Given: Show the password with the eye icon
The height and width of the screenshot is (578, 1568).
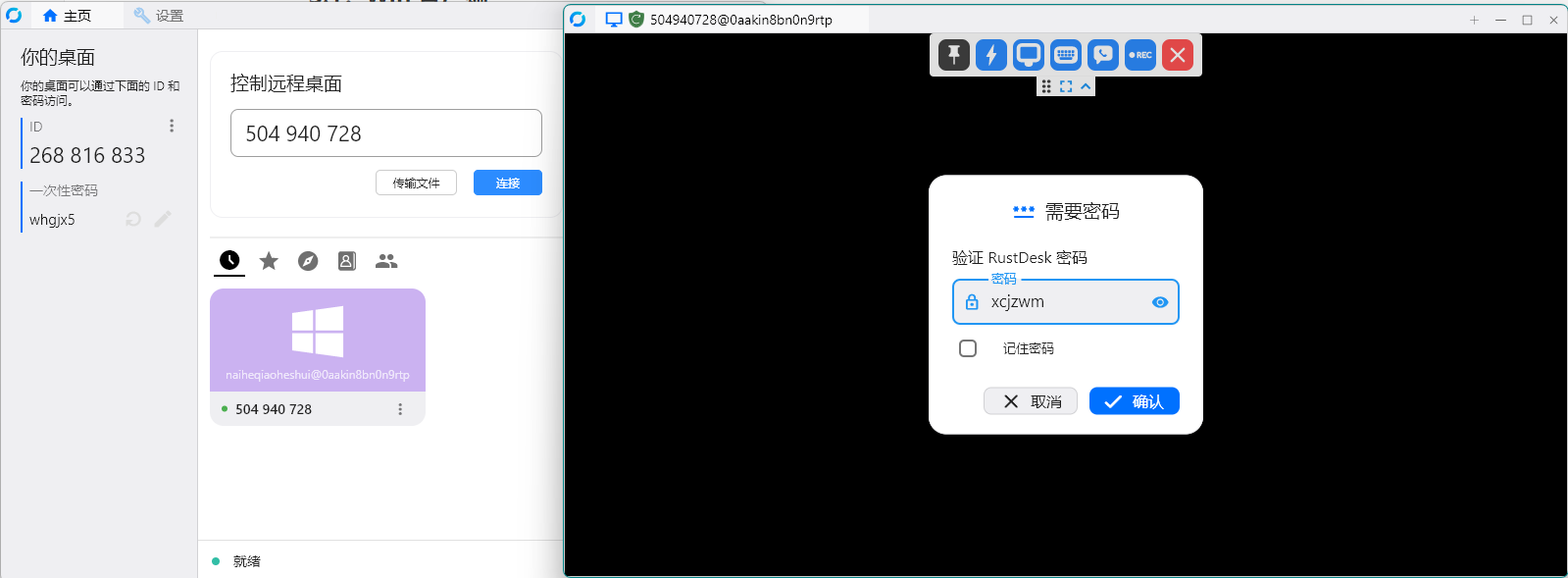Looking at the screenshot, I should coord(1160,302).
